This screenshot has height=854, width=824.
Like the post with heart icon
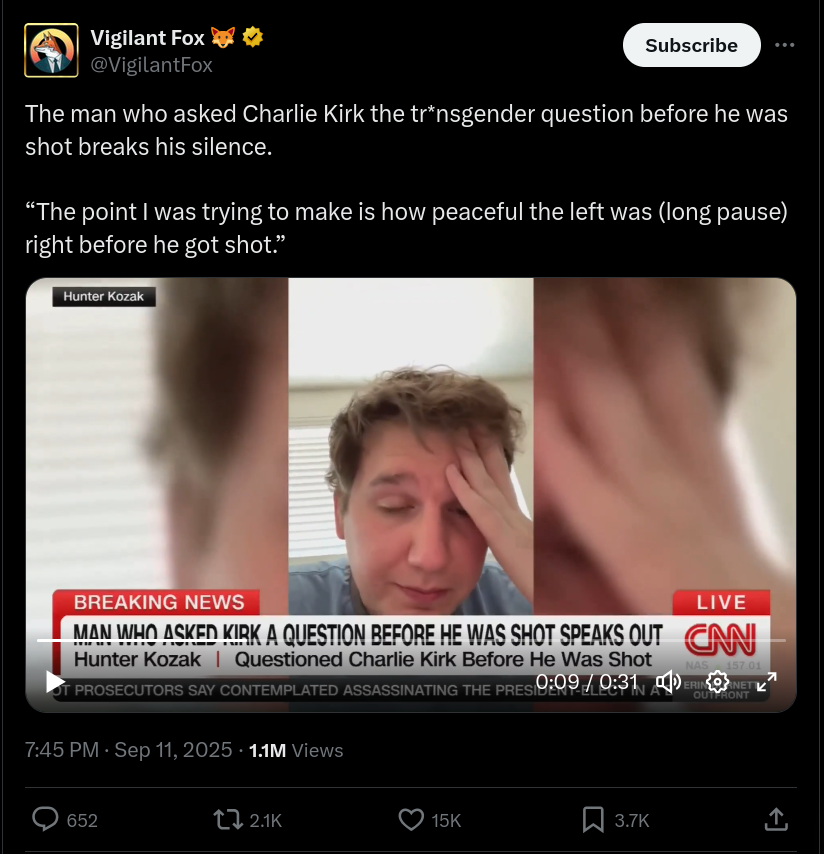pyautogui.click(x=411, y=820)
